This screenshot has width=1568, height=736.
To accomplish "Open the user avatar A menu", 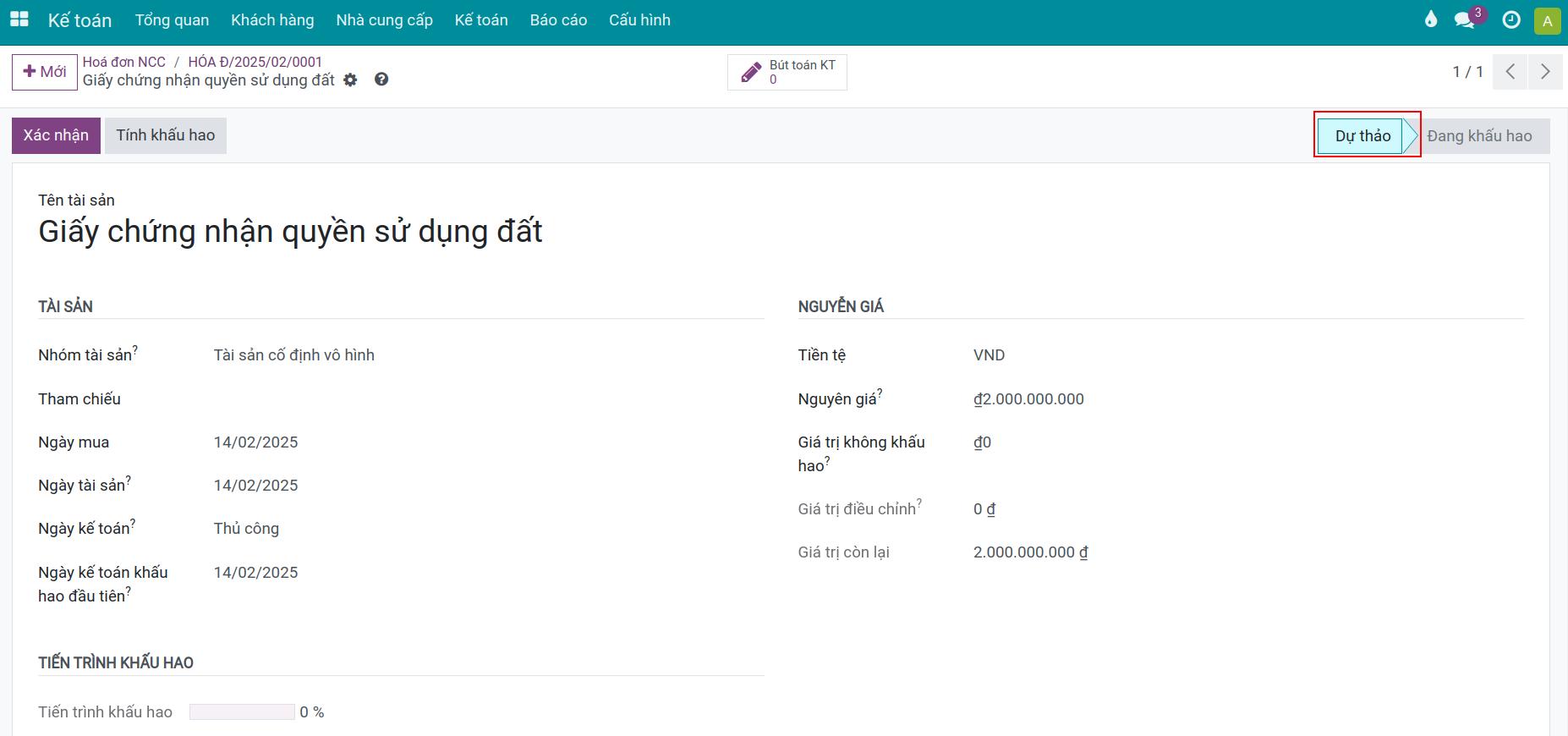I will pyautogui.click(x=1547, y=21).
